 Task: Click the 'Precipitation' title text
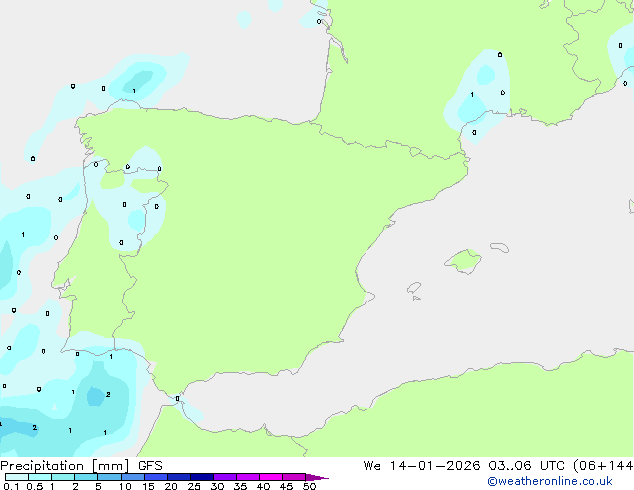42,466
